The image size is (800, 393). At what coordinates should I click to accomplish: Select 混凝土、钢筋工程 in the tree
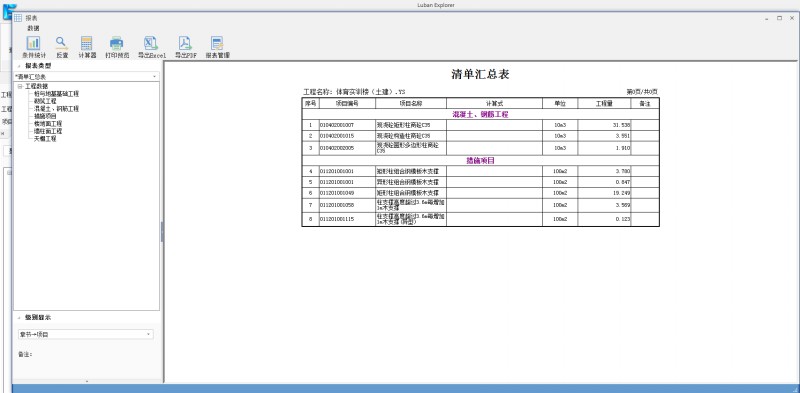pyautogui.click(x=56, y=109)
